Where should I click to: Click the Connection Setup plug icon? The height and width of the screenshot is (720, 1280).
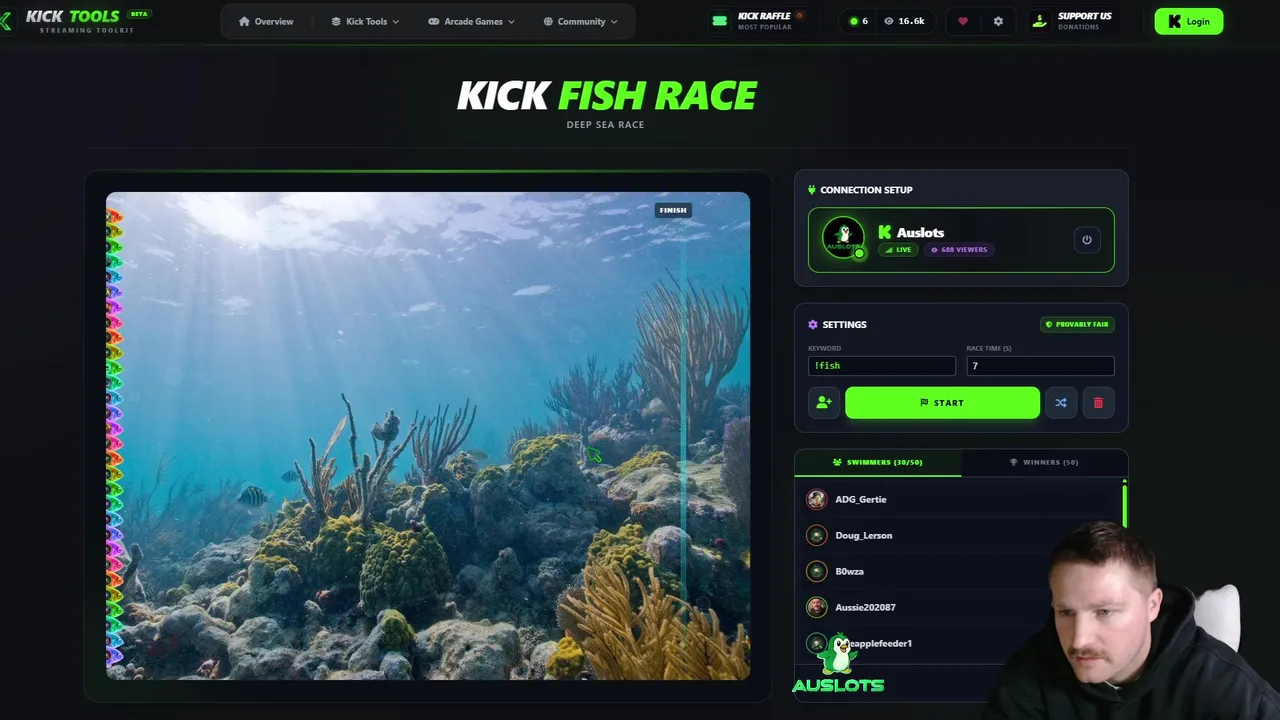pos(812,190)
